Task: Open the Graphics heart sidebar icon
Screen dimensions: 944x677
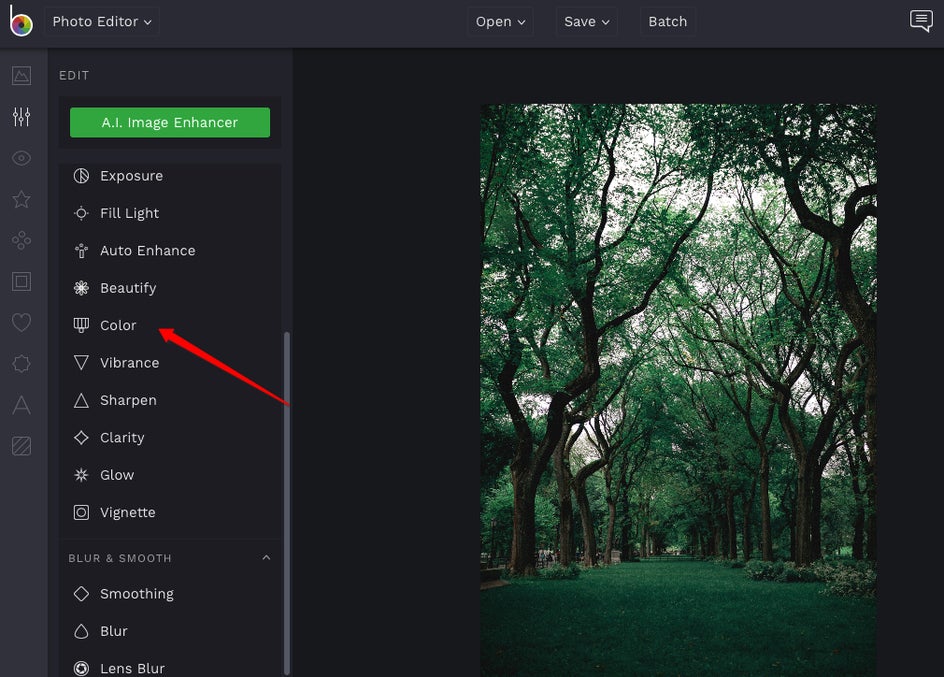Action: pyautogui.click(x=22, y=323)
